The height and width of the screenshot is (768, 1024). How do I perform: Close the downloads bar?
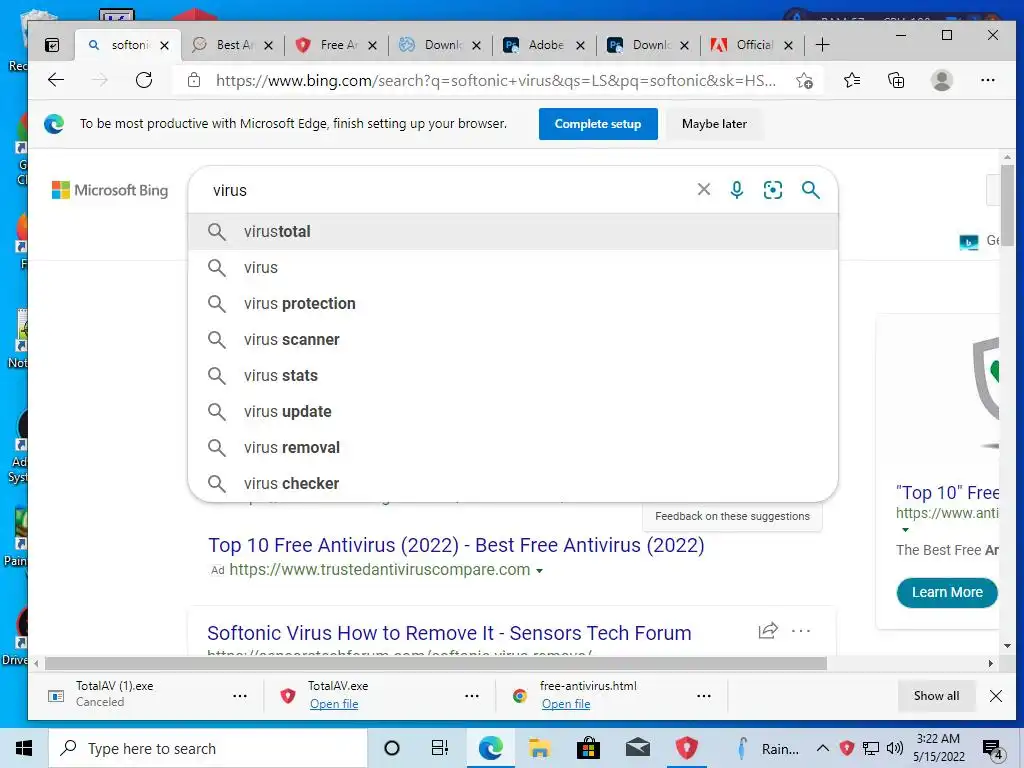pos(995,696)
